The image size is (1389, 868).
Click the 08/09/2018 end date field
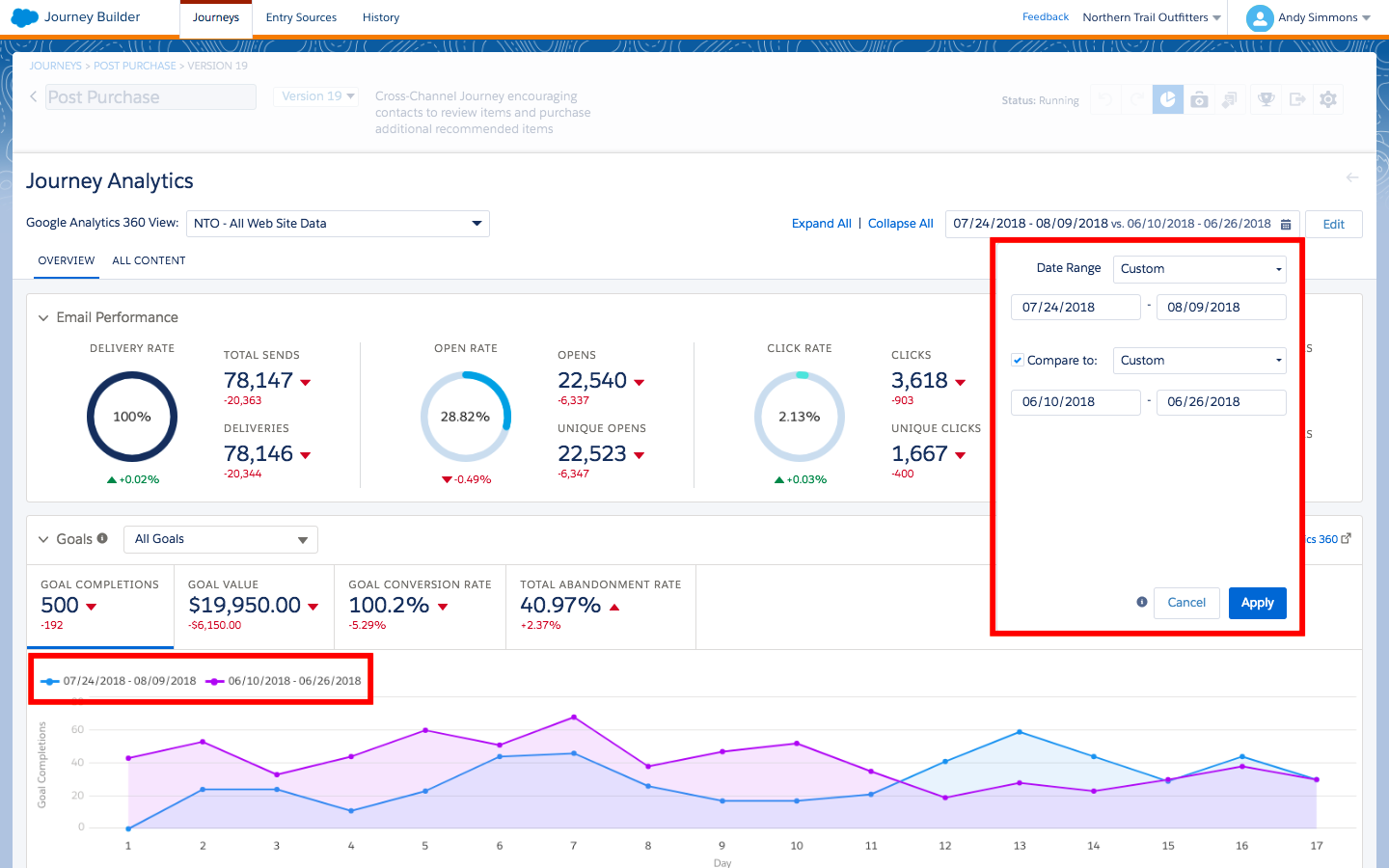click(1221, 308)
